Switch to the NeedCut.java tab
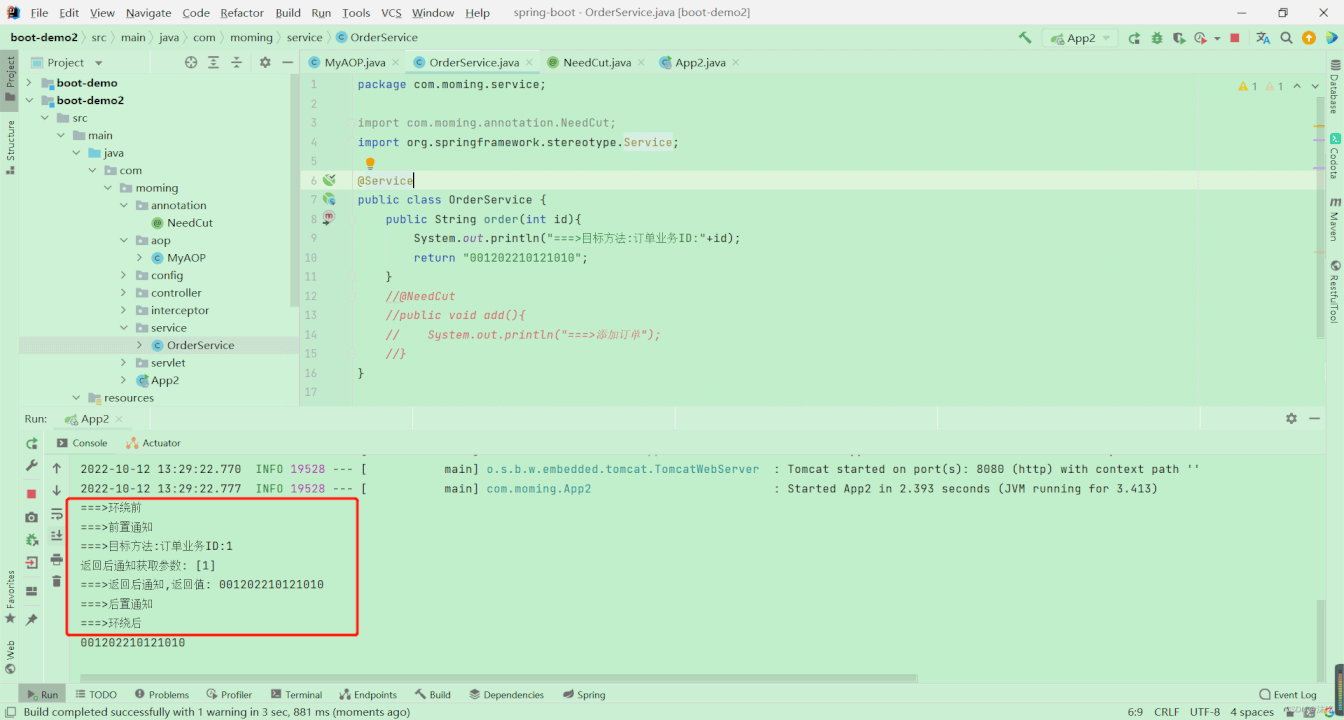This screenshot has height=720, width=1344. pyautogui.click(x=597, y=62)
